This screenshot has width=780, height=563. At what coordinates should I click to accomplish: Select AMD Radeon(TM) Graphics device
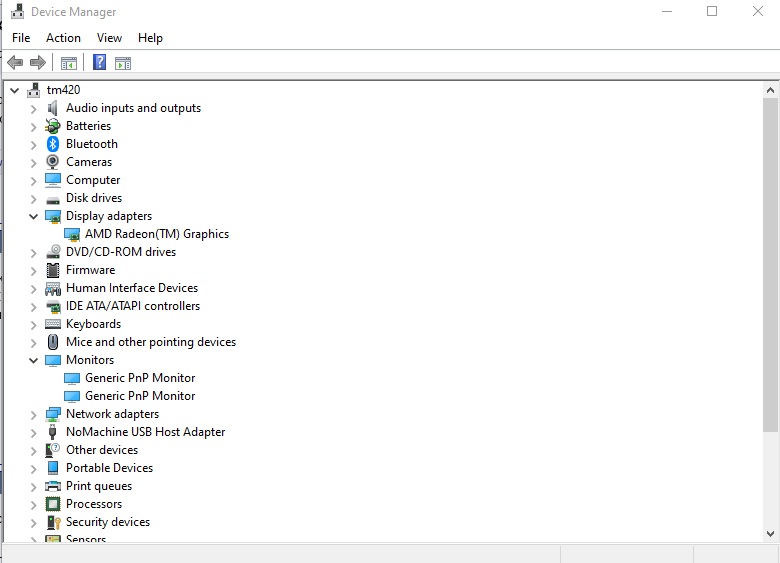coord(157,234)
